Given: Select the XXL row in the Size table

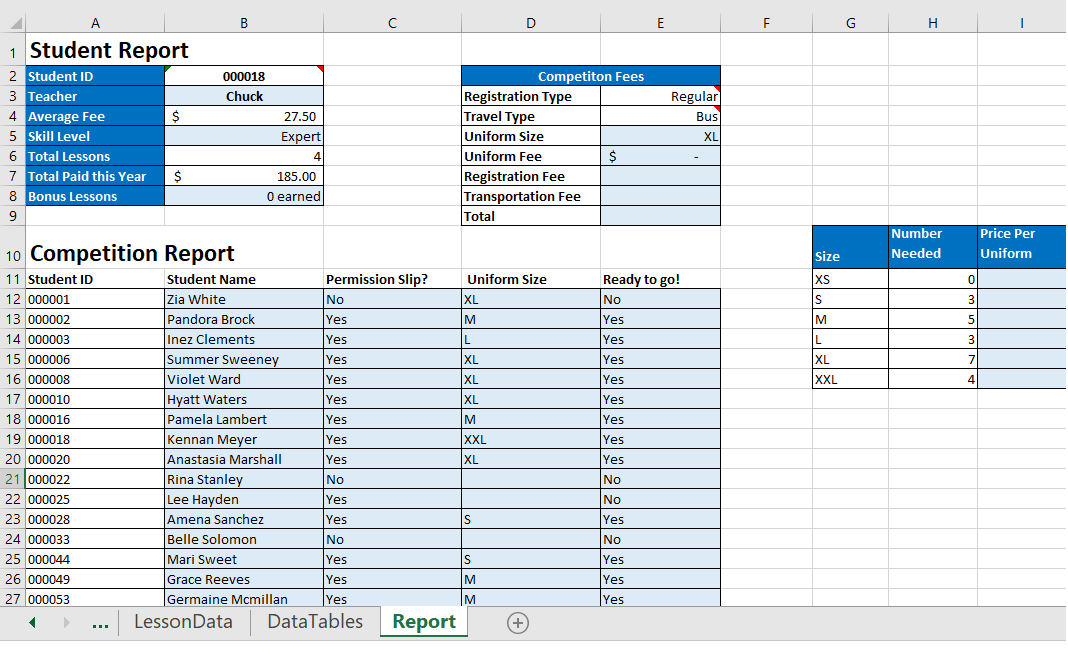Looking at the screenshot, I should click(x=850, y=379).
